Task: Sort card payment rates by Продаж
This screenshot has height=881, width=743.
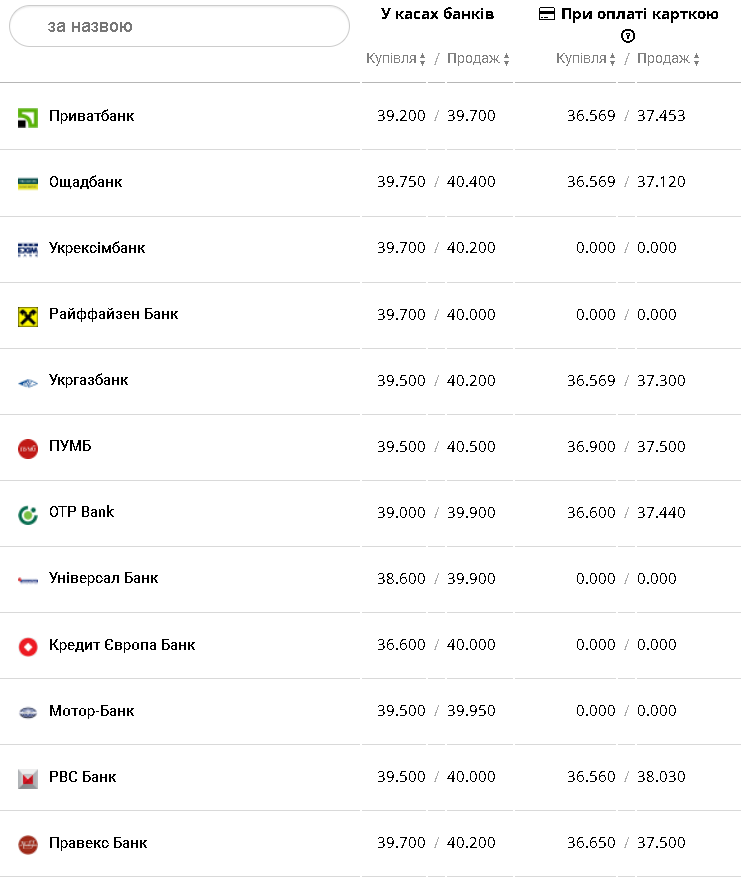Action: coord(668,59)
